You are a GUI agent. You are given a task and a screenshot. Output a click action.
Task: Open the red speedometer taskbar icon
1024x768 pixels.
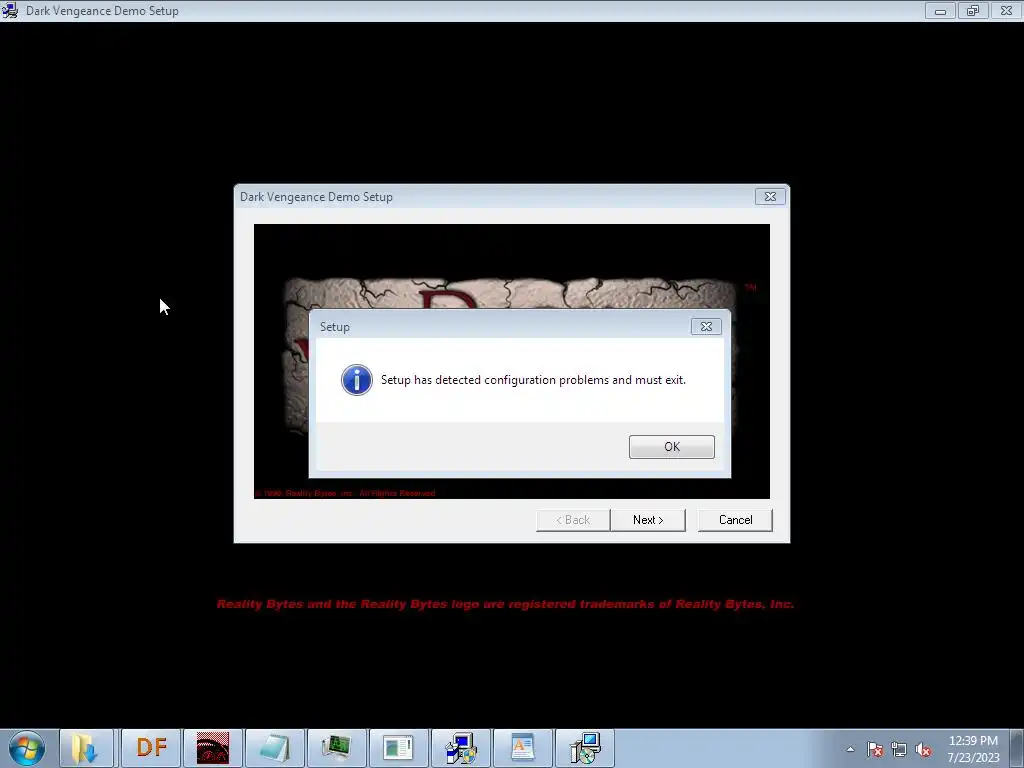(213, 748)
